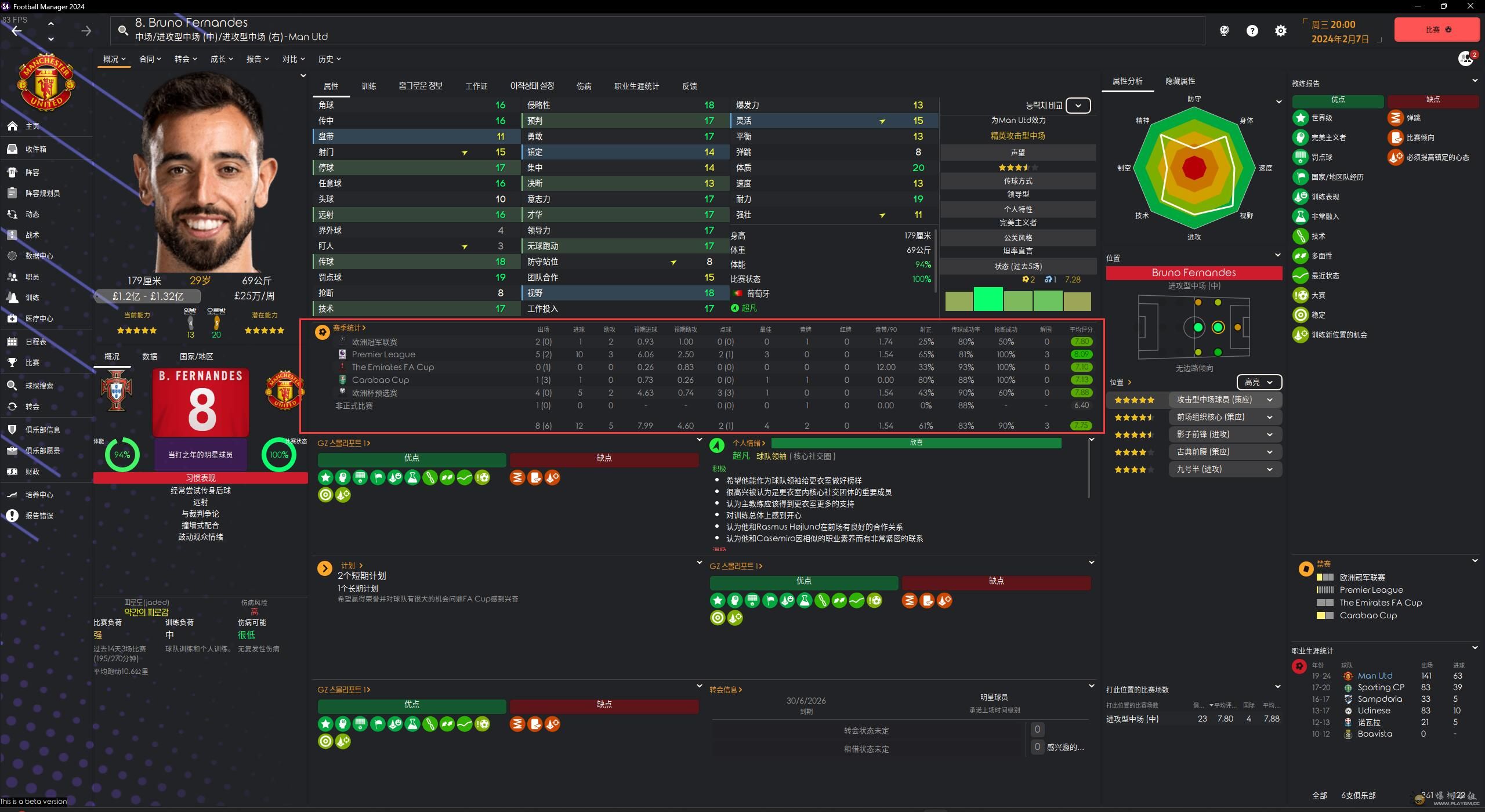The width and height of the screenshot is (1485, 812).
Task: Open the 合同 contract dropdown menu
Action: (150, 59)
